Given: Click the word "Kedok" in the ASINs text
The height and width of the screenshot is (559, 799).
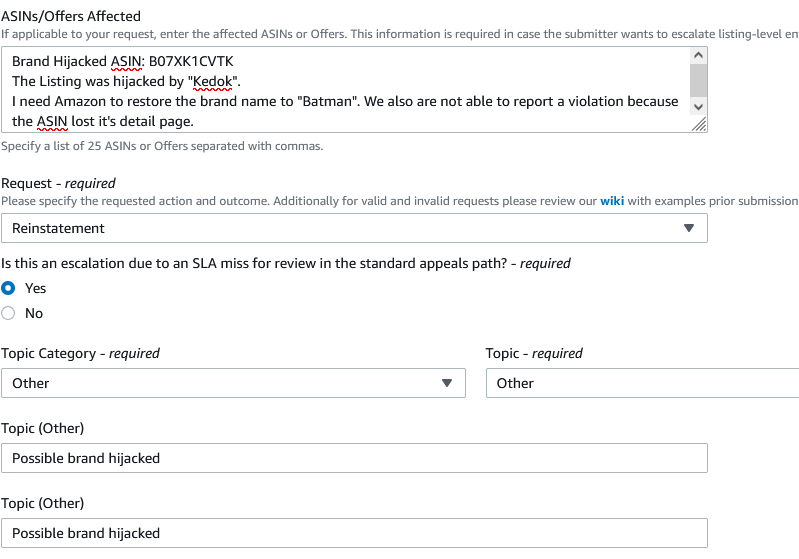Looking at the screenshot, I should tap(214, 81).
